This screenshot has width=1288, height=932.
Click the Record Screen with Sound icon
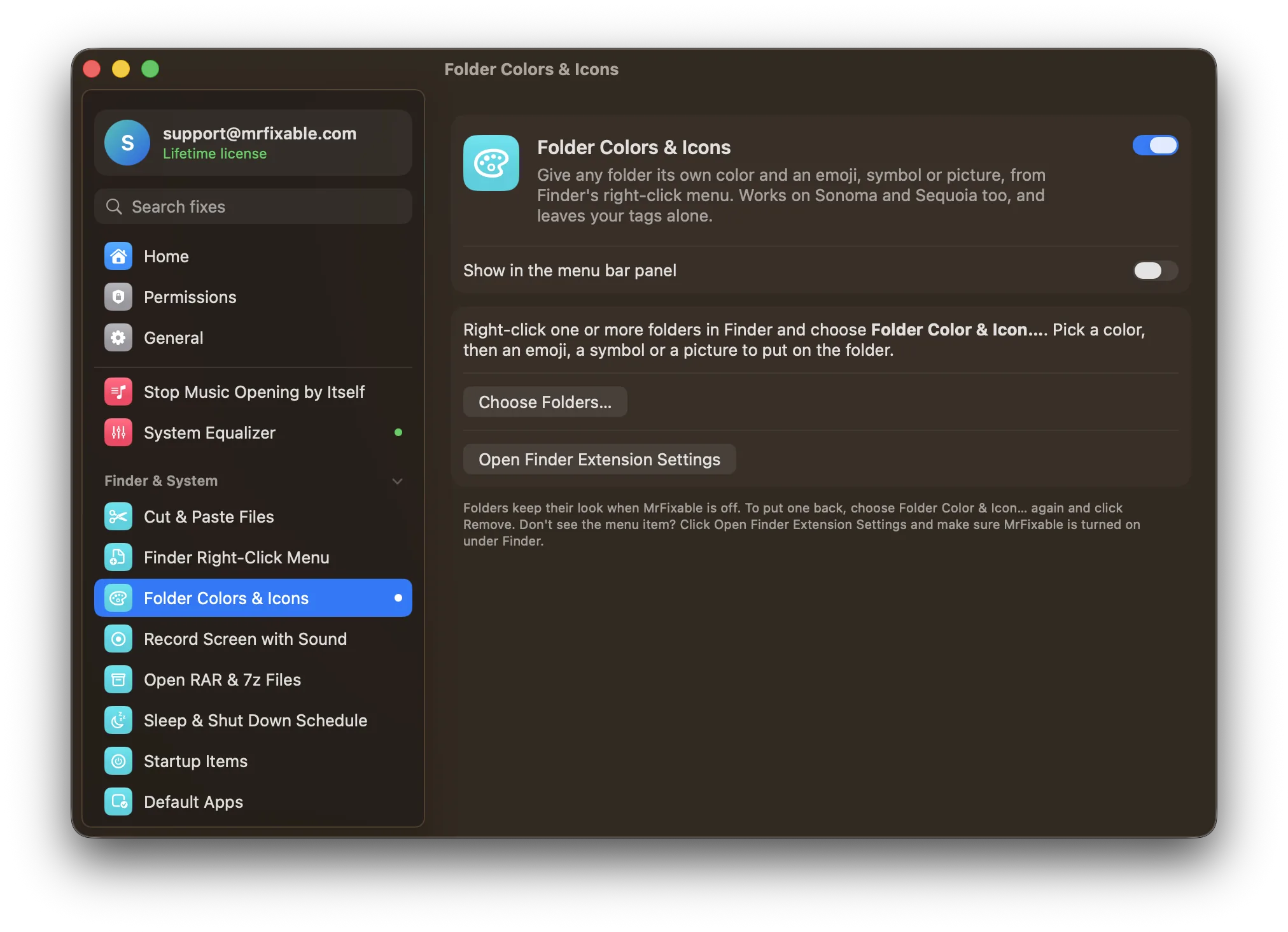click(118, 639)
